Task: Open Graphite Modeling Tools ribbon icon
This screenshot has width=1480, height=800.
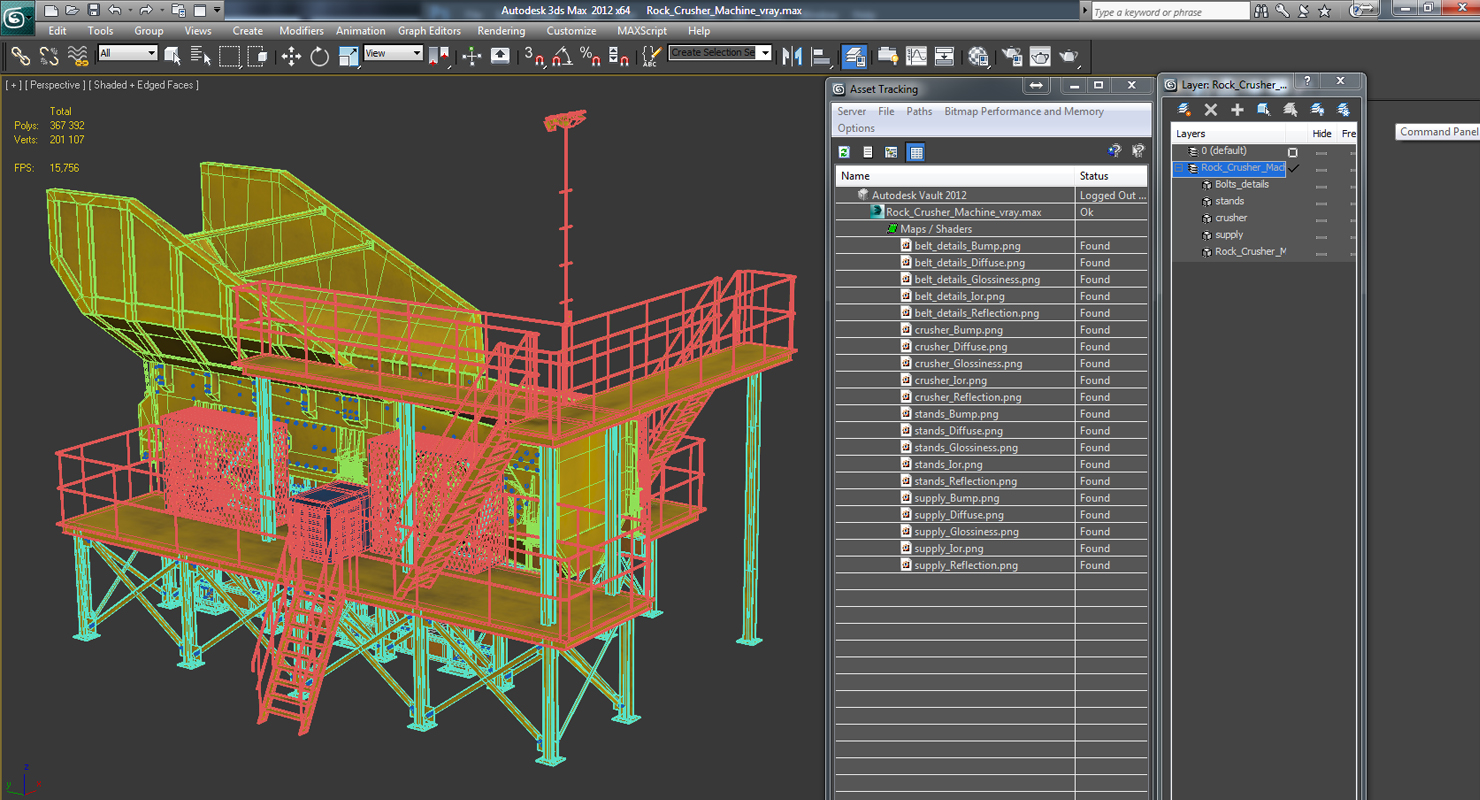Action: point(887,56)
